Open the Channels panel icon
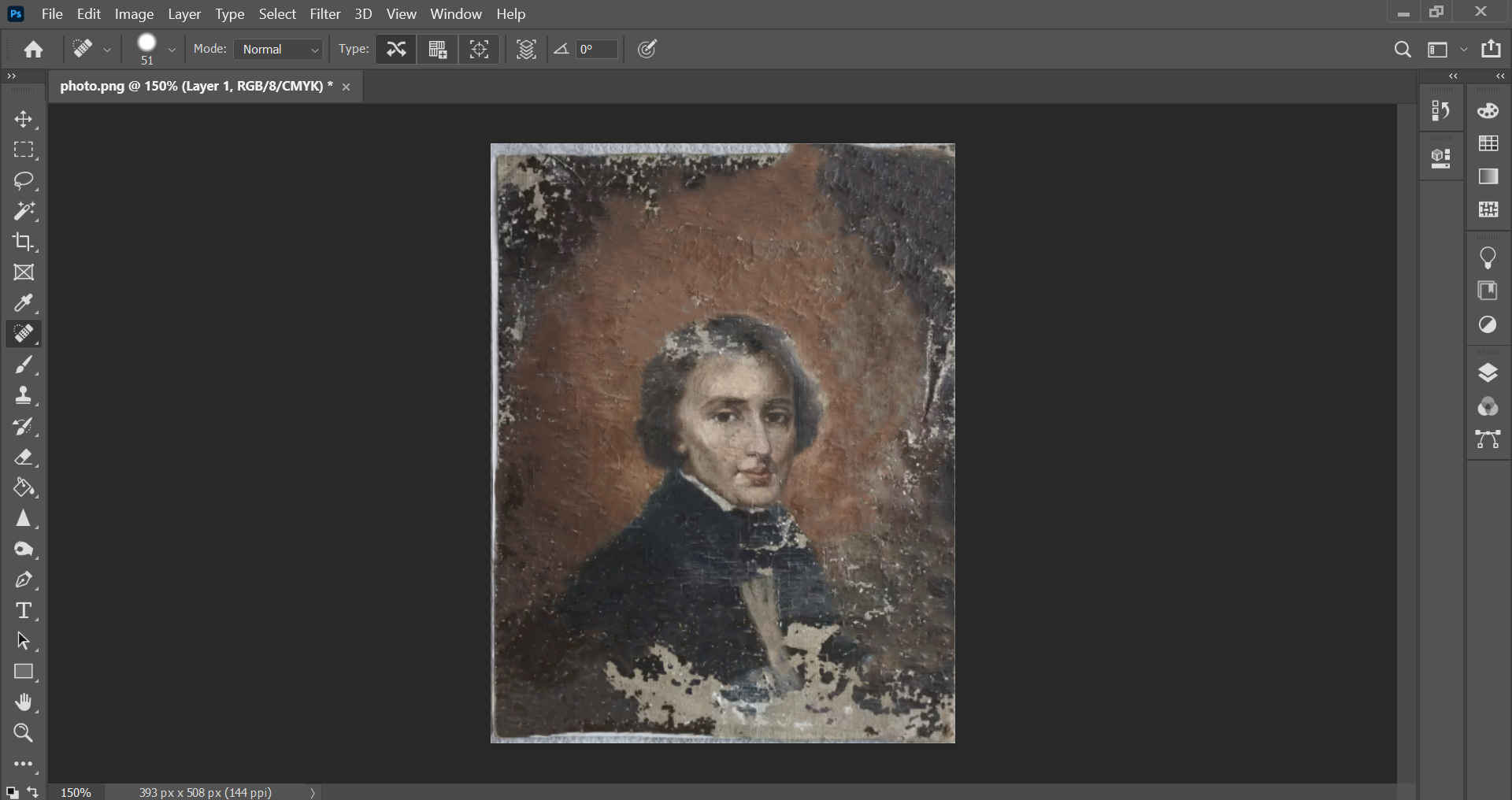The image size is (1512, 800). 1488,406
